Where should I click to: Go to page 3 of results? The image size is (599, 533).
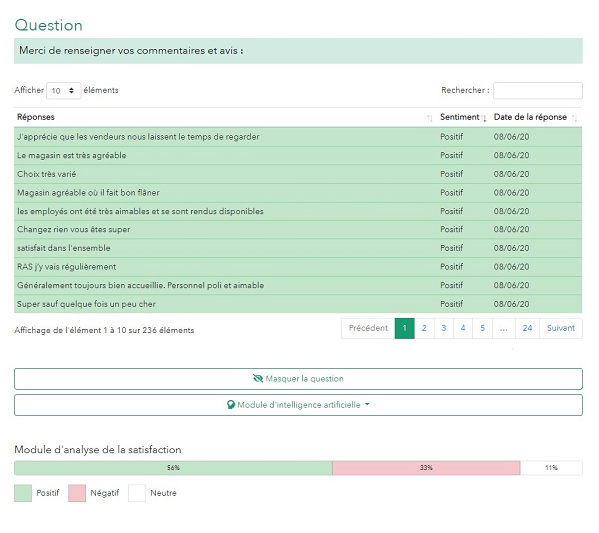[x=444, y=328]
